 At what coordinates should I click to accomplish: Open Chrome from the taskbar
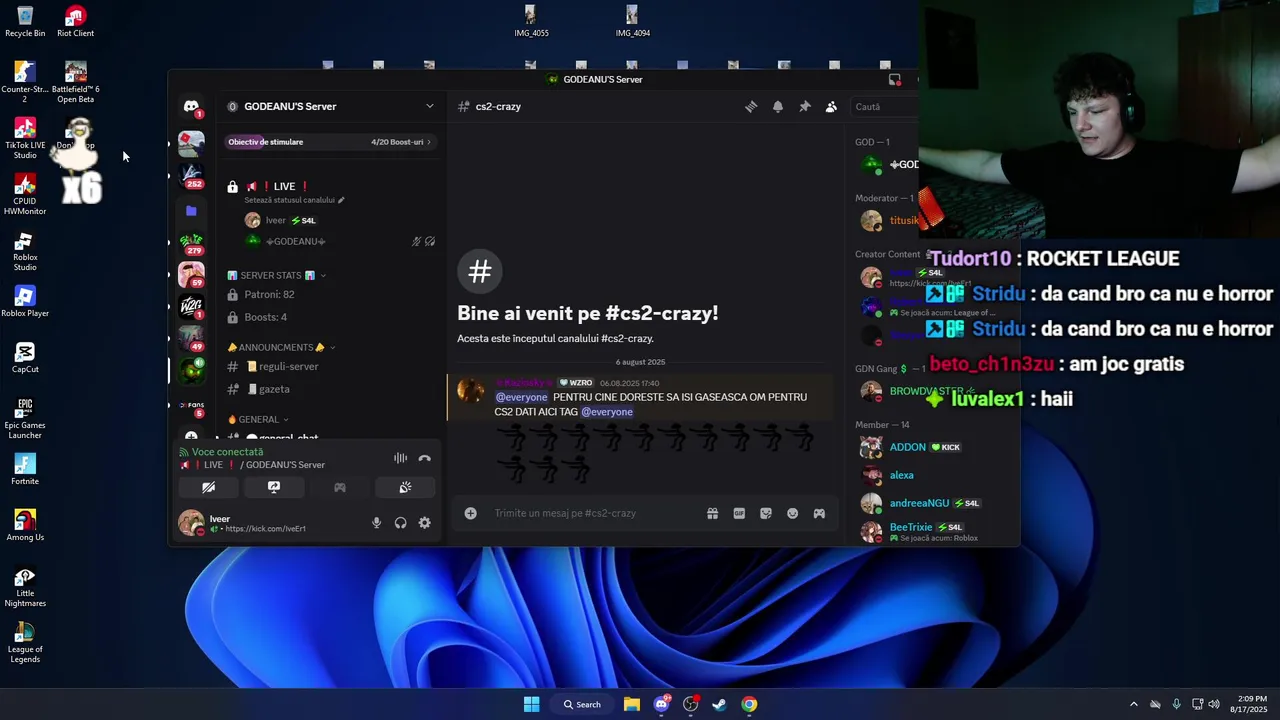click(749, 704)
